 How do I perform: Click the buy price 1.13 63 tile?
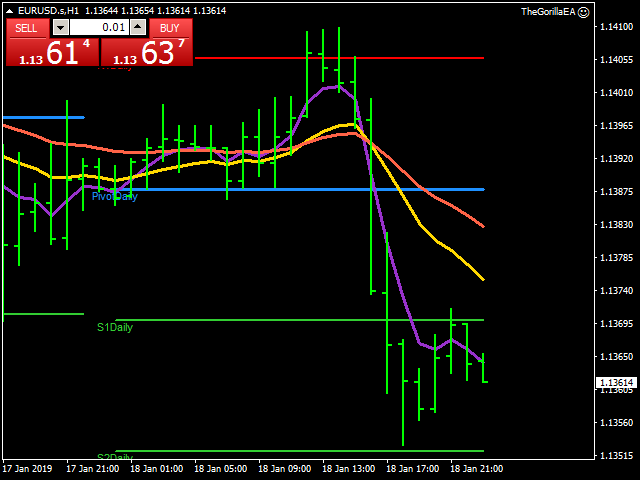coord(147,52)
